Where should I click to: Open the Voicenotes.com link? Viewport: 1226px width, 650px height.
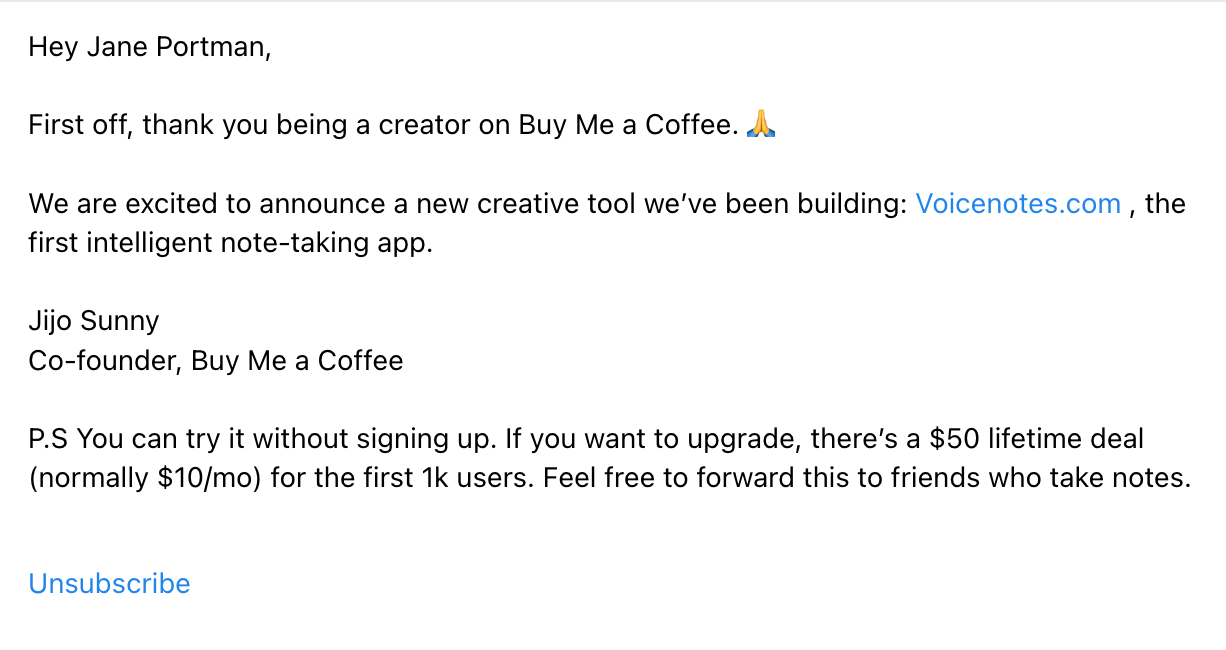pyautogui.click(x=1017, y=204)
